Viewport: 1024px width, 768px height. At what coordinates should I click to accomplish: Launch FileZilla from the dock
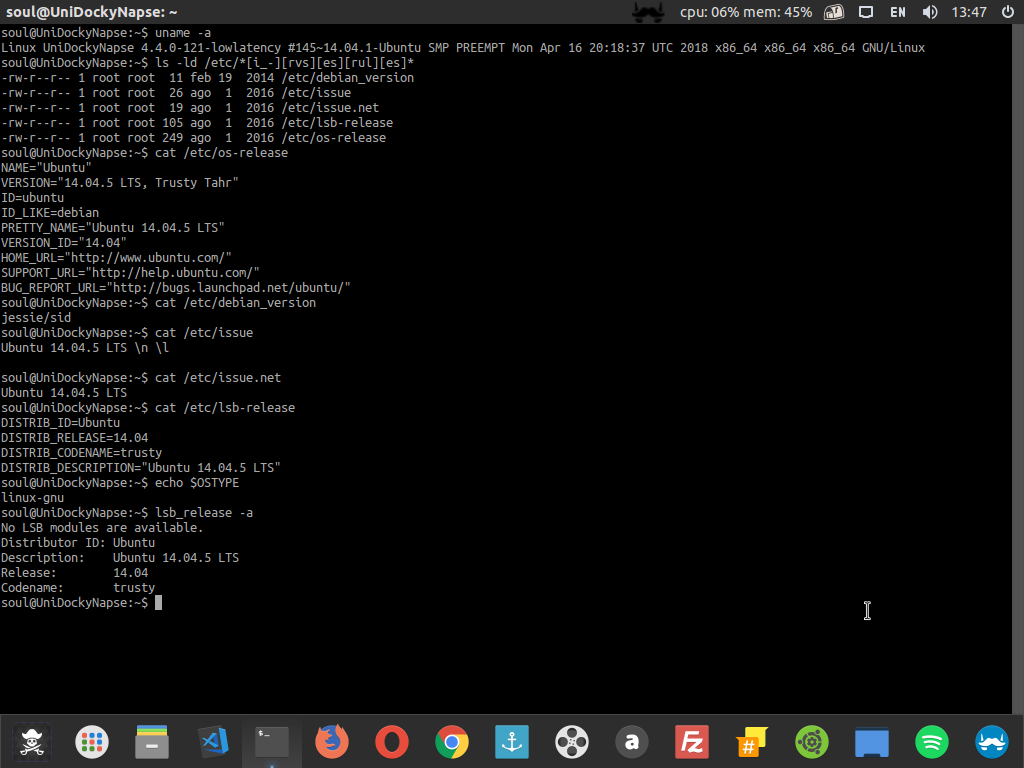[692, 743]
